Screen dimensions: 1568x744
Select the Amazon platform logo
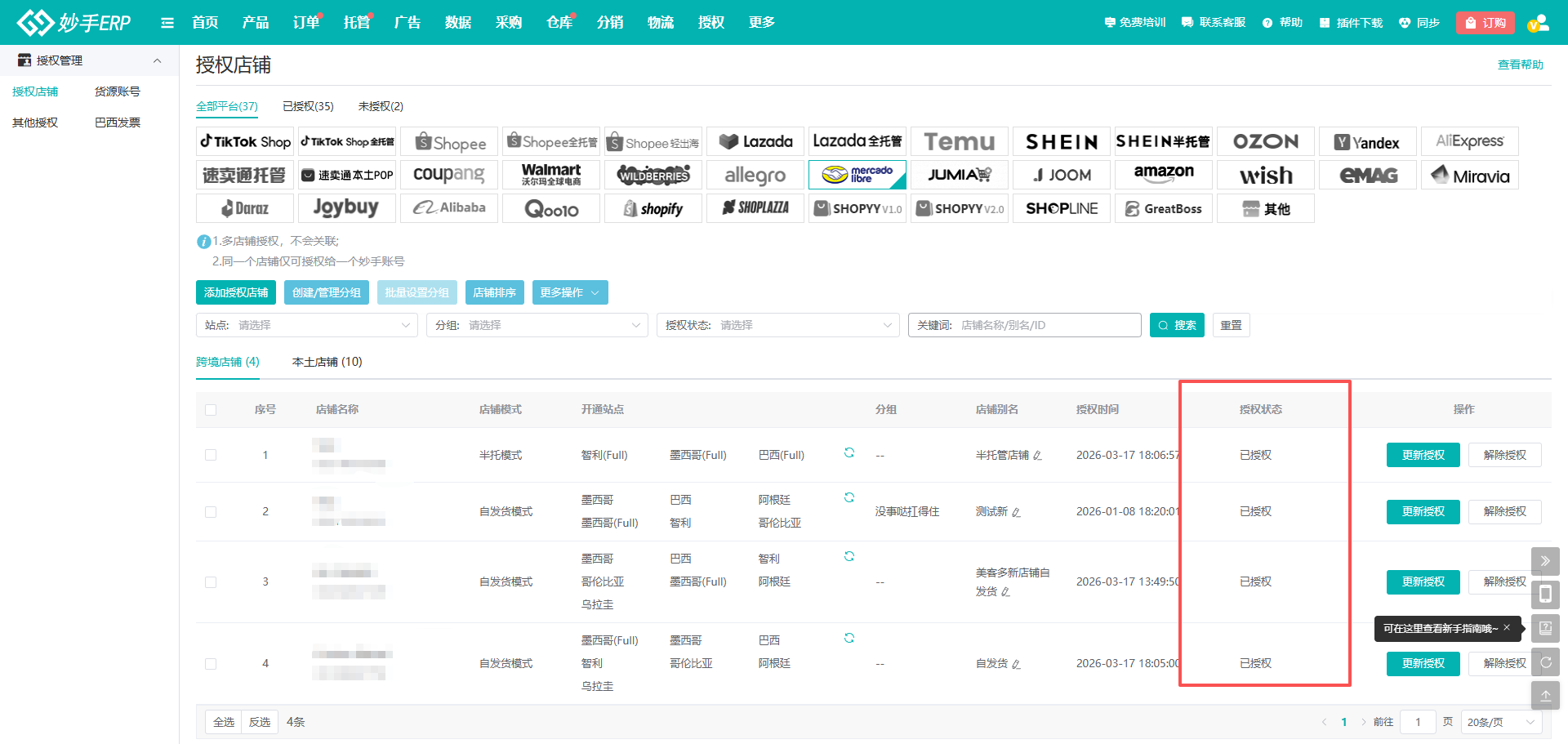(x=1163, y=175)
